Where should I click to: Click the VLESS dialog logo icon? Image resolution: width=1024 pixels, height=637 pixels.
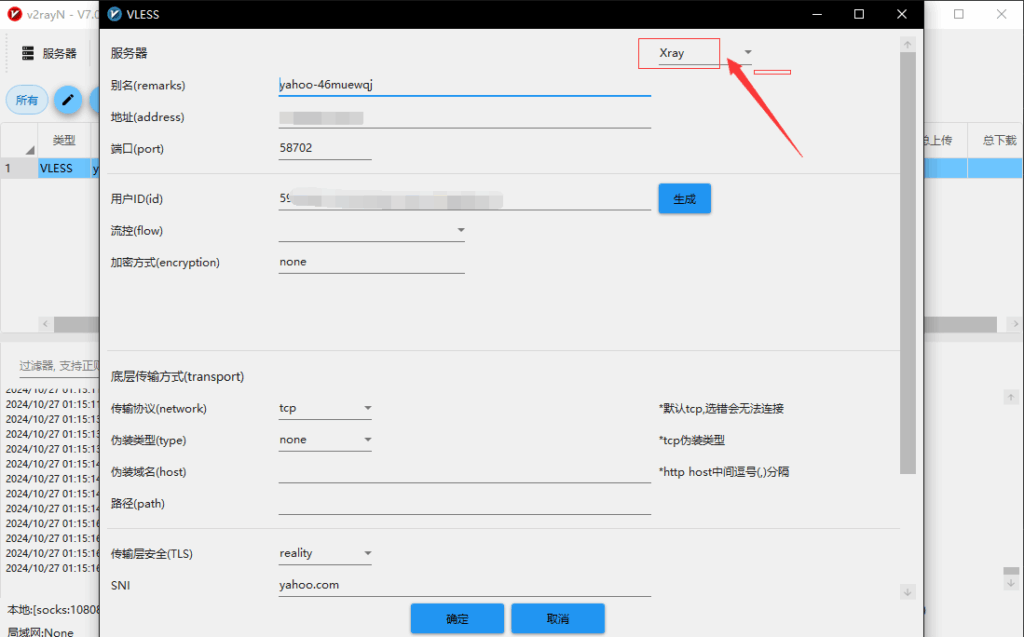pyautogui.click(x=116, y=15)
